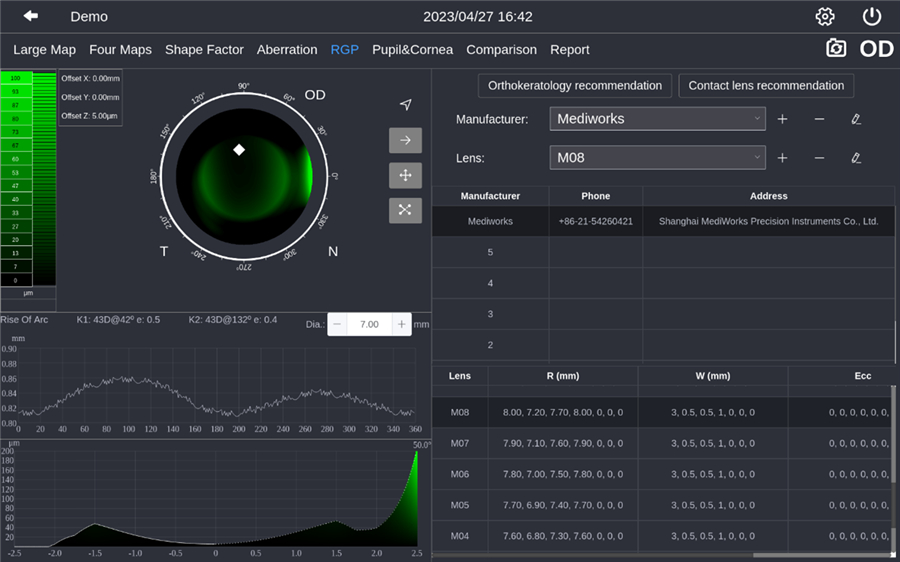Switch to the Four Maps tab
The width and height of the screenshot is (900, 562).
point(121,50)
